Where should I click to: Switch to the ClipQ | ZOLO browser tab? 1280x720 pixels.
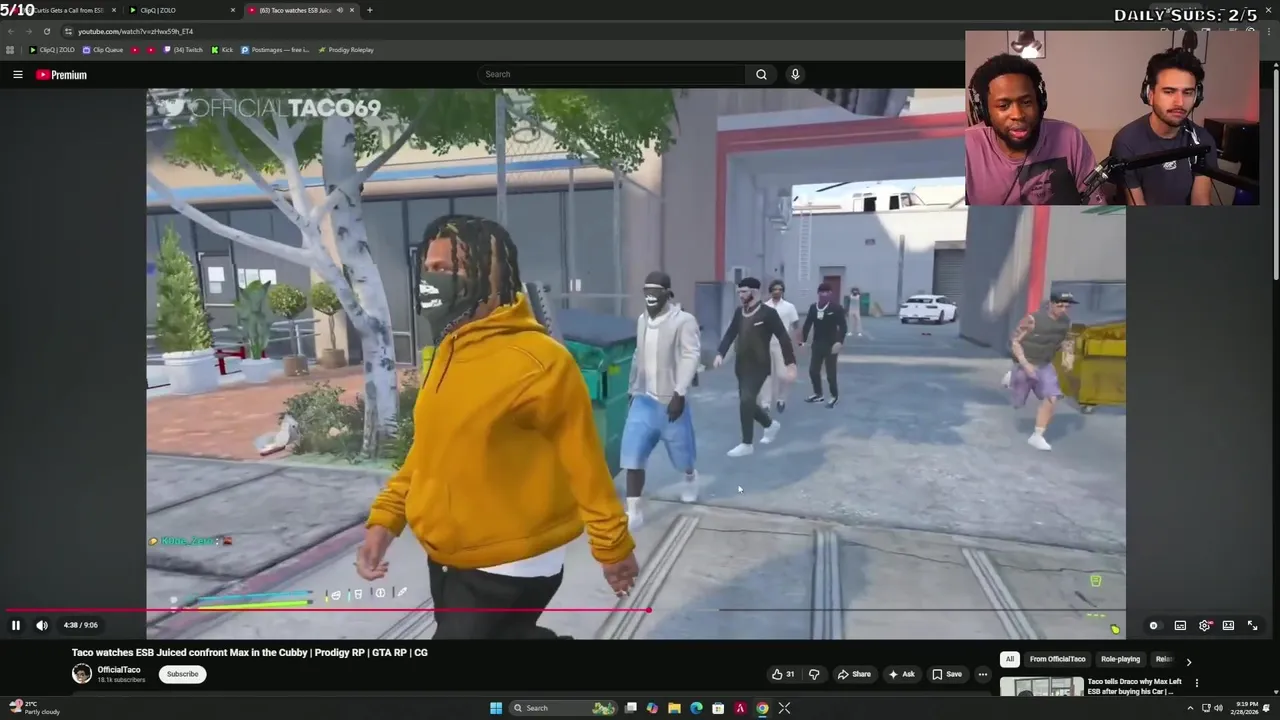pyautogui.click(x=180, y=10)
